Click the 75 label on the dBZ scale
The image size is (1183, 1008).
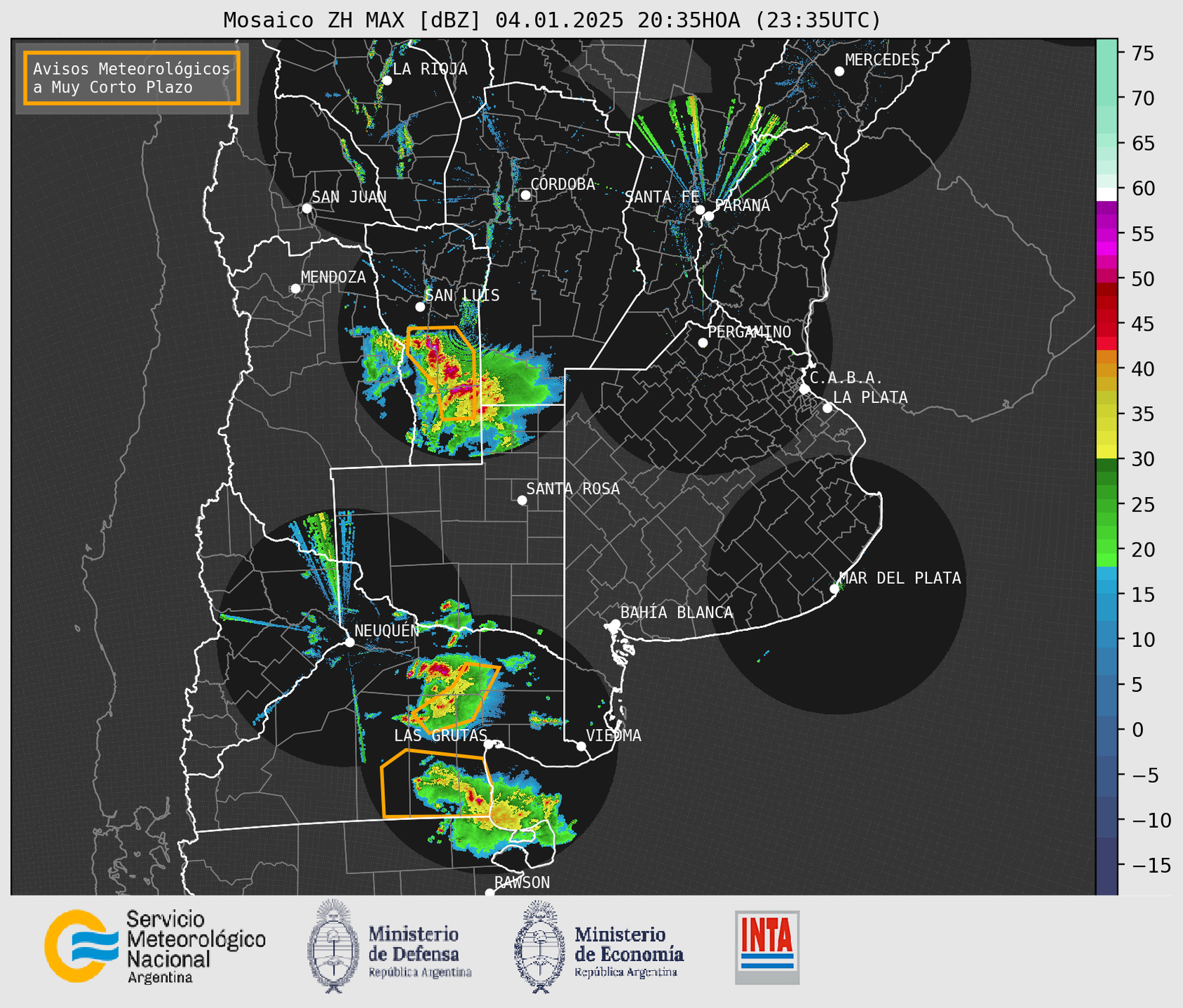point(1142,53)
